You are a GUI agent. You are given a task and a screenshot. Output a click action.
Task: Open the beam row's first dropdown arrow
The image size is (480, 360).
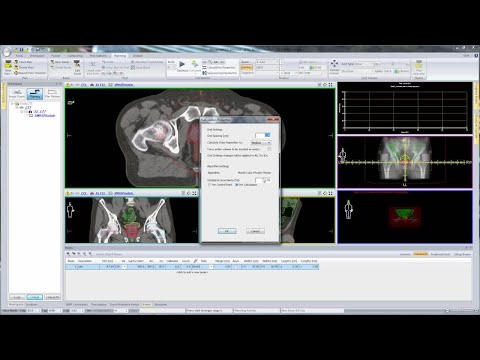pos(124,267)
